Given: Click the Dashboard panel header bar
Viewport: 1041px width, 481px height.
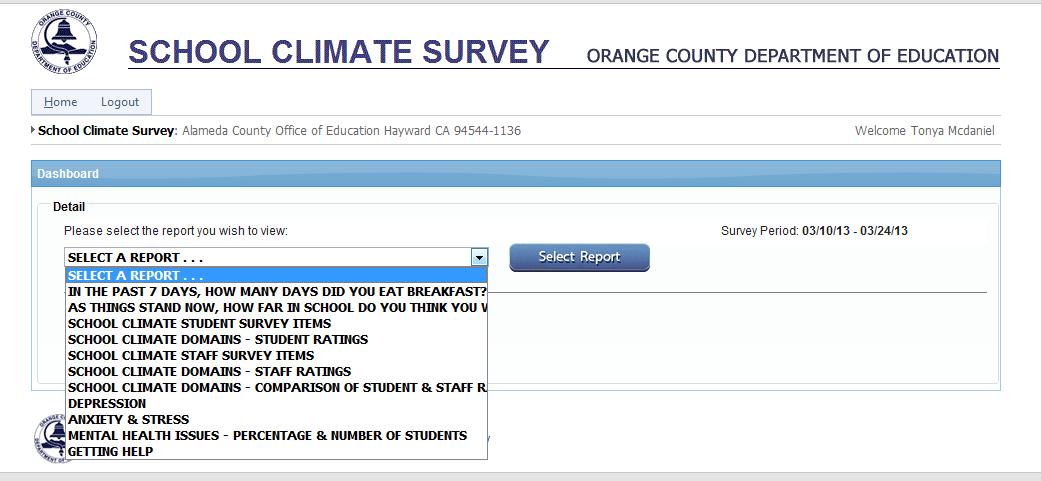Looking at the screenshot, I should point(515,173).
